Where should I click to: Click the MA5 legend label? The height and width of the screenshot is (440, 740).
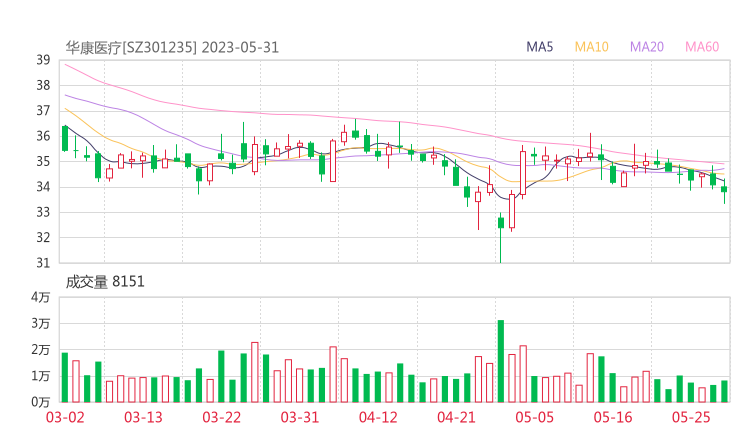[539, 47]
